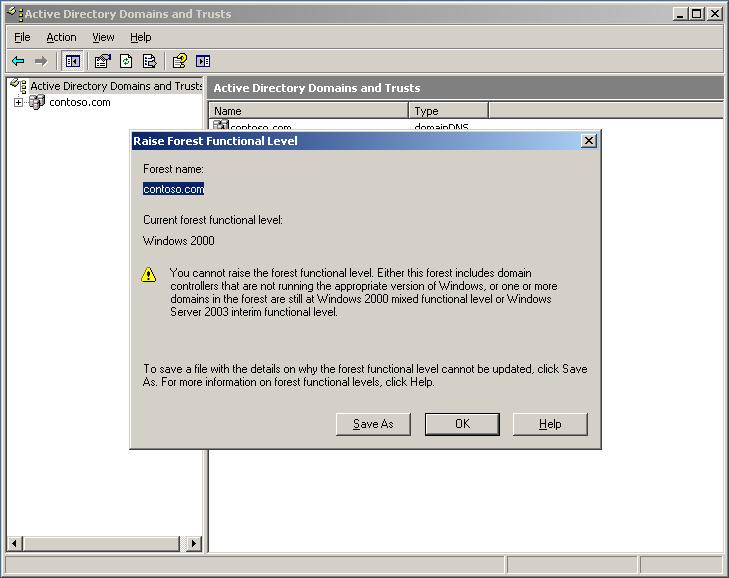This screenshot has height=578, width=729.
Task: Click the Name column header
Action: (x=309, y=111)
